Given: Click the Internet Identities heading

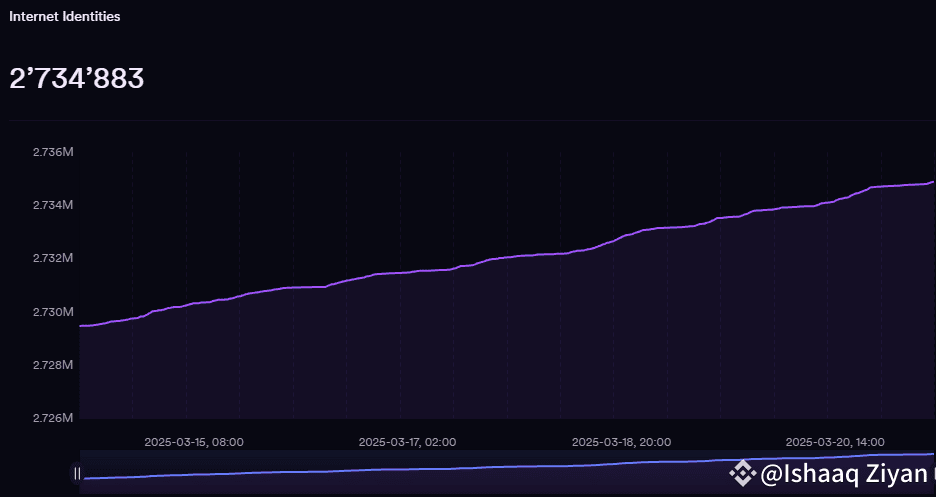Looking at the screenshot, I should [x=64, y=17].
